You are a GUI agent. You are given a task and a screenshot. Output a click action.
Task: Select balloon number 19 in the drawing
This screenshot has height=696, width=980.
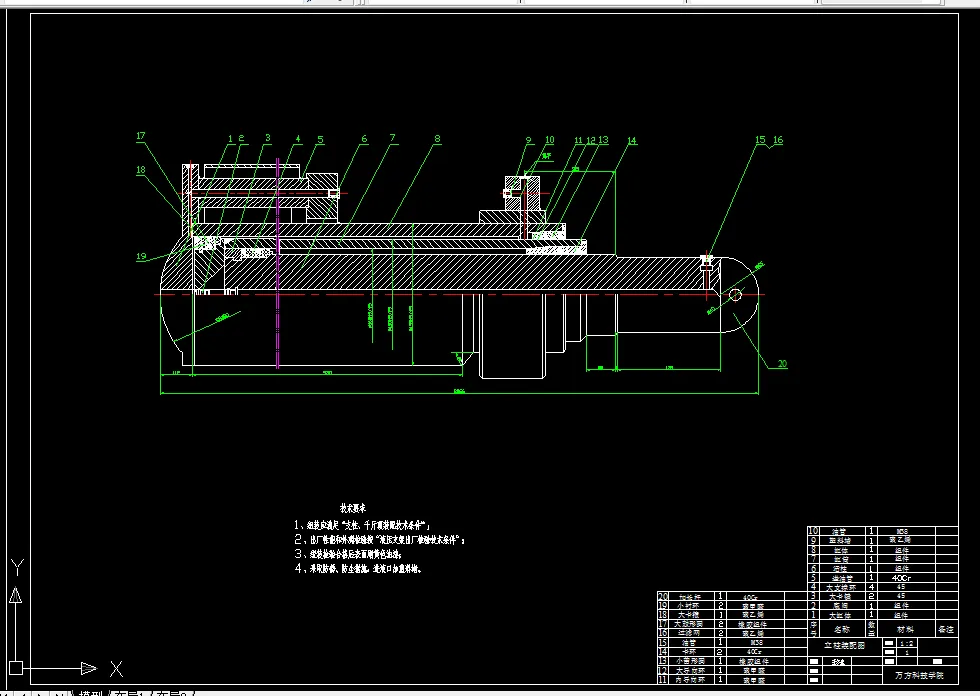tap(141, 256)
